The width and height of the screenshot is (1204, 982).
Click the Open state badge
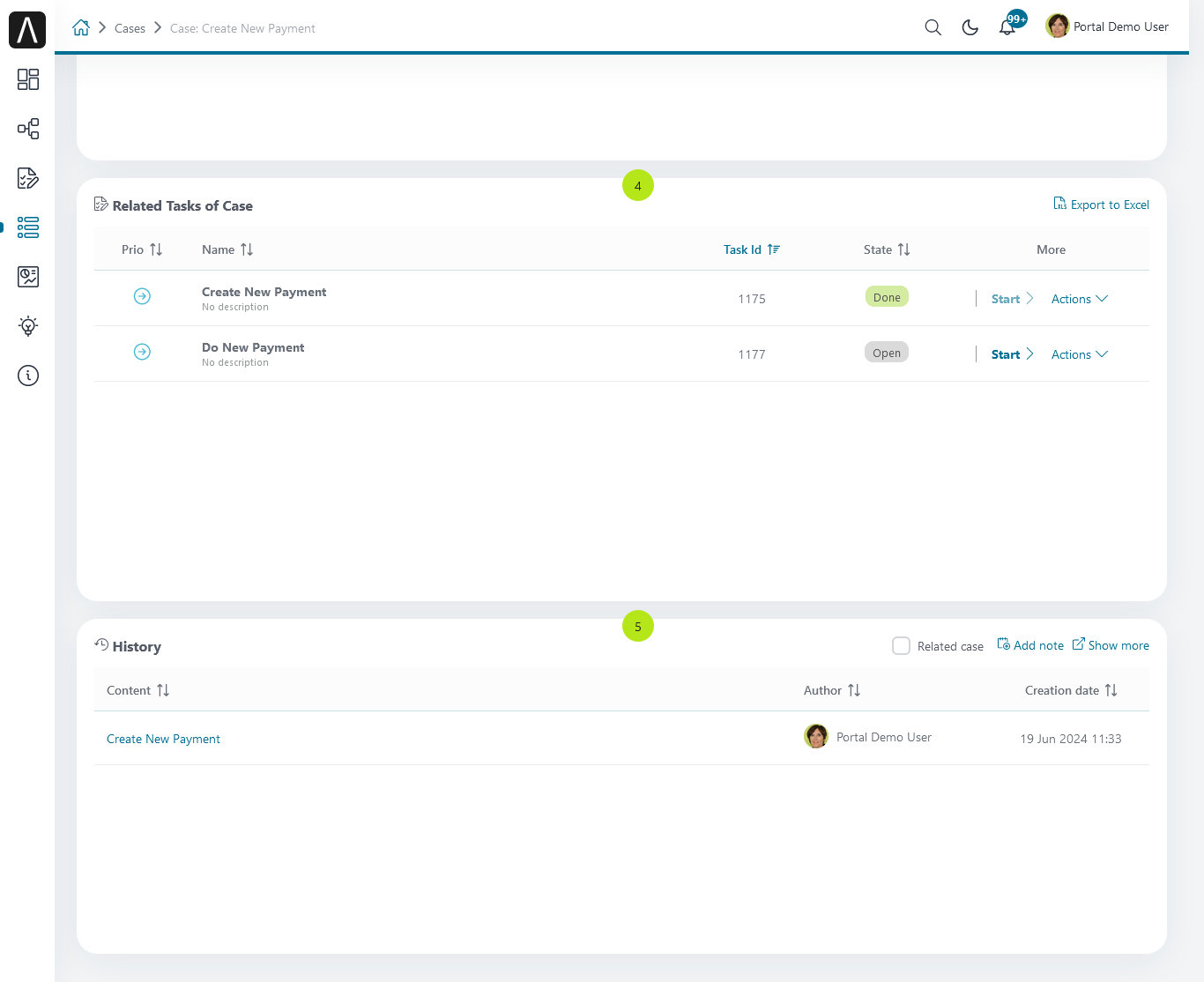click(887, 353)
